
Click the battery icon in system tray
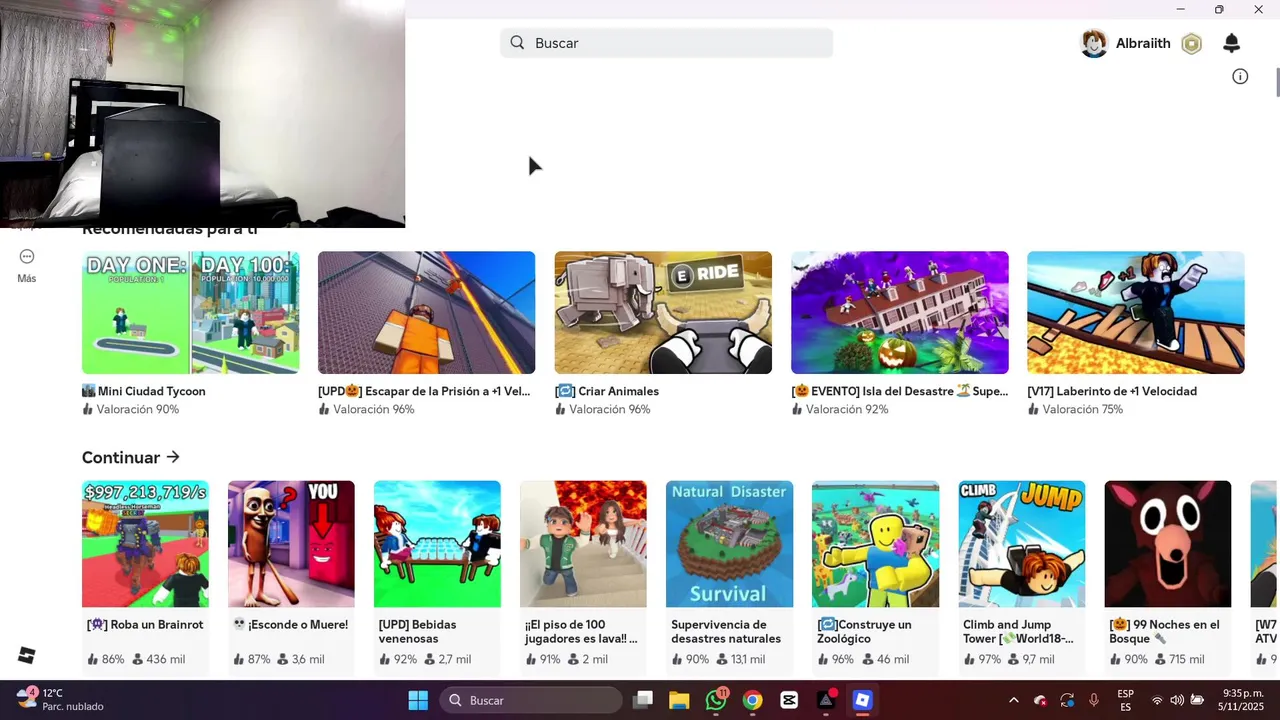tap(1197, 700)
